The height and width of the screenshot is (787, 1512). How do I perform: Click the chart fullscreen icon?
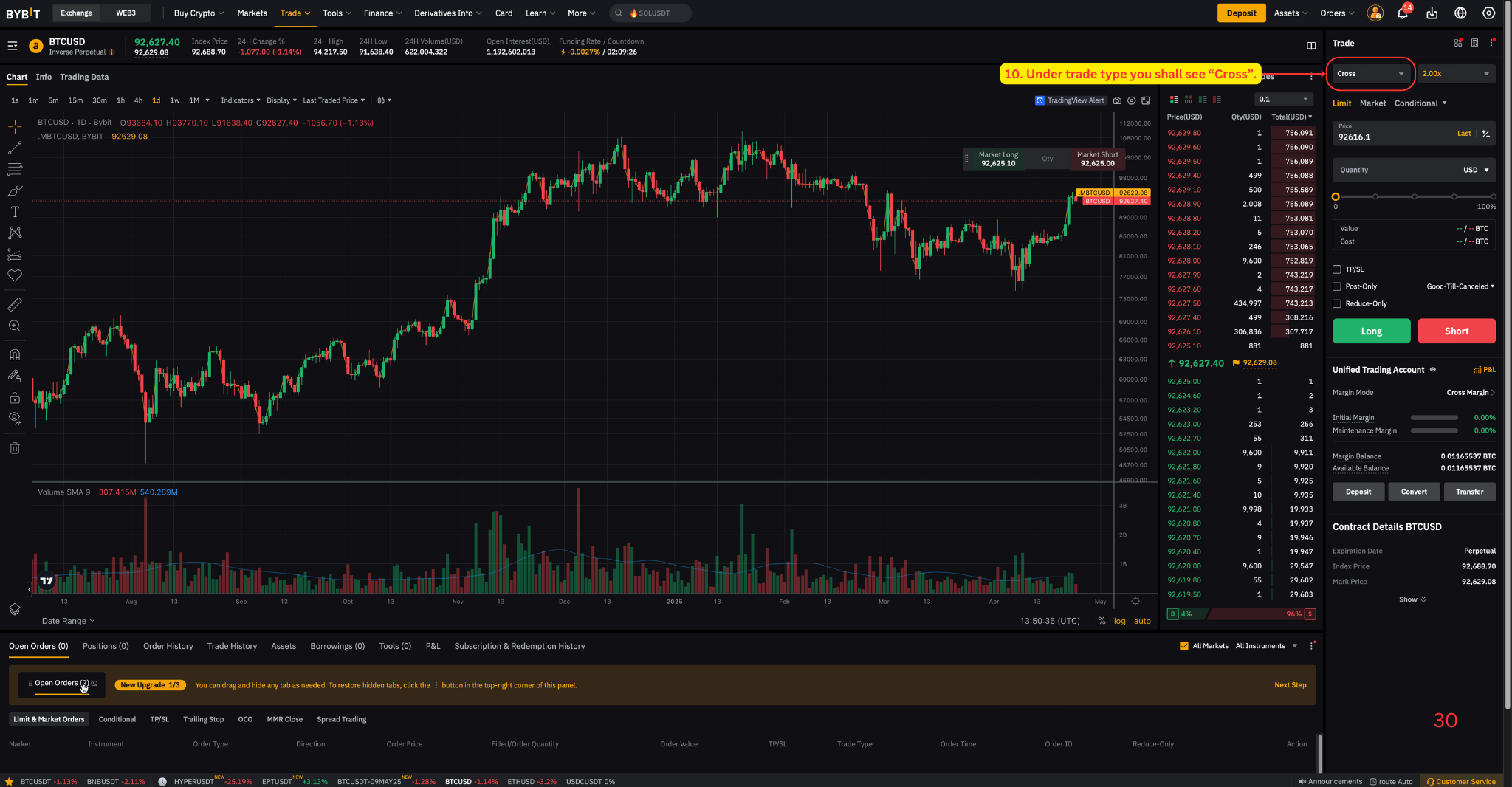pyautogui.click(x=1146, y=100)
